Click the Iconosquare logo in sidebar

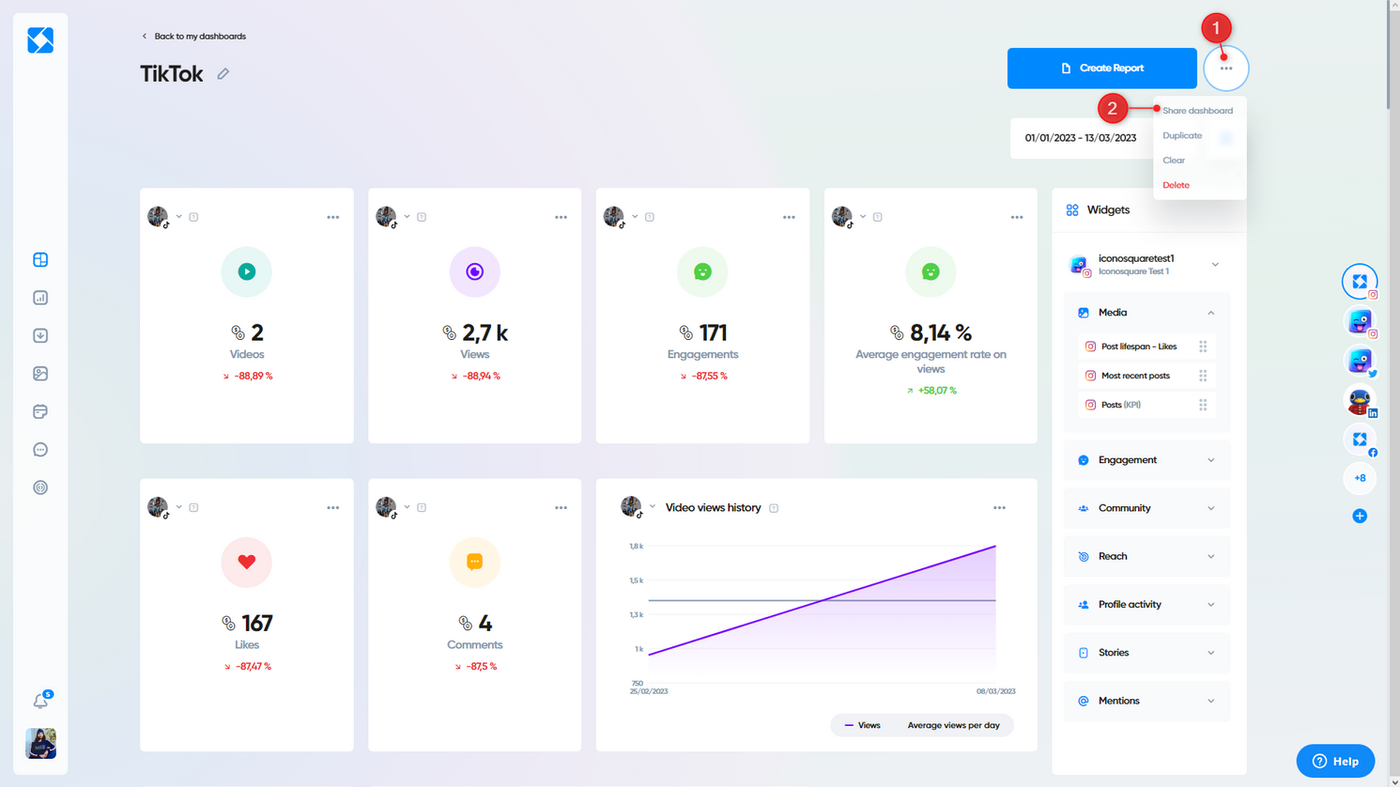(x=40, y=40)
